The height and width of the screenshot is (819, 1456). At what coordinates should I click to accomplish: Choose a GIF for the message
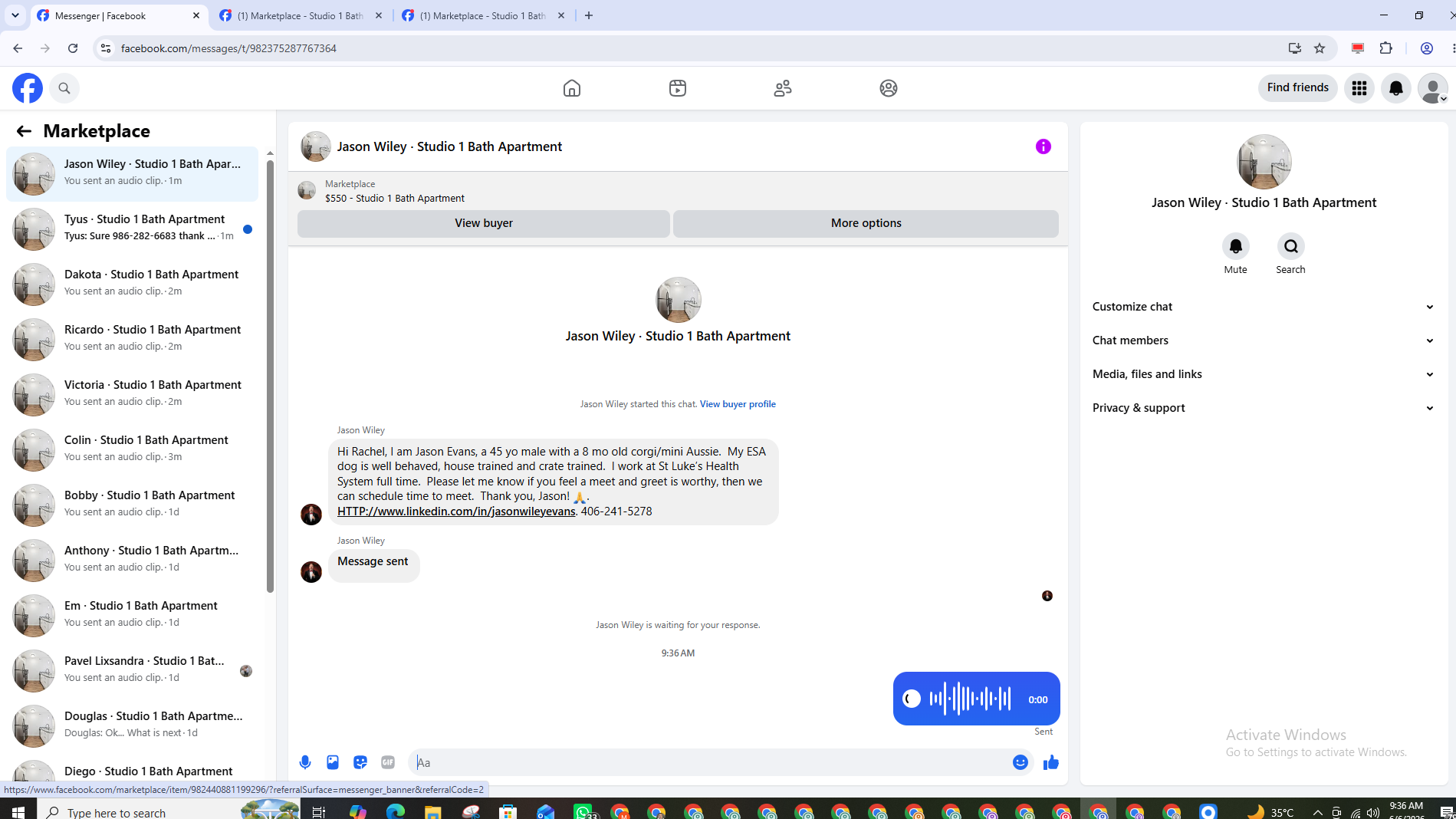click(x=388, y=762)
